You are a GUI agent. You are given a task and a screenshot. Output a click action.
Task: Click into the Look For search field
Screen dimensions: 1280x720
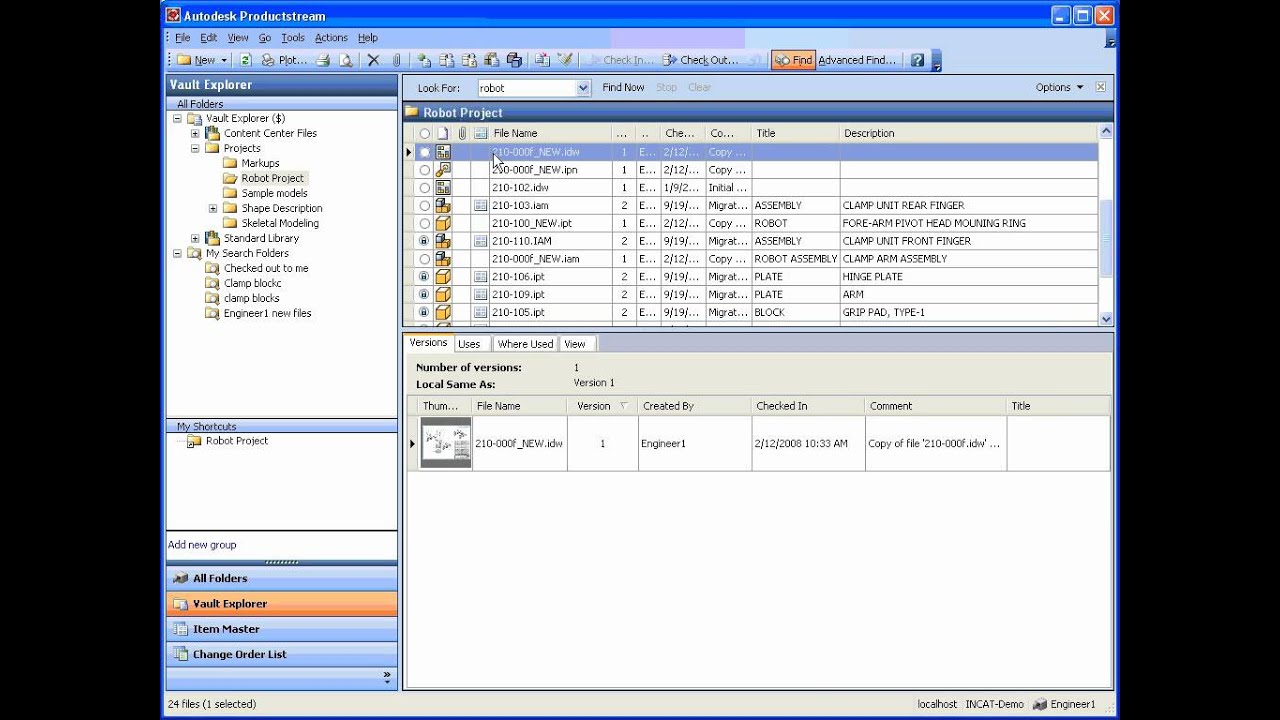pos(527,88)
